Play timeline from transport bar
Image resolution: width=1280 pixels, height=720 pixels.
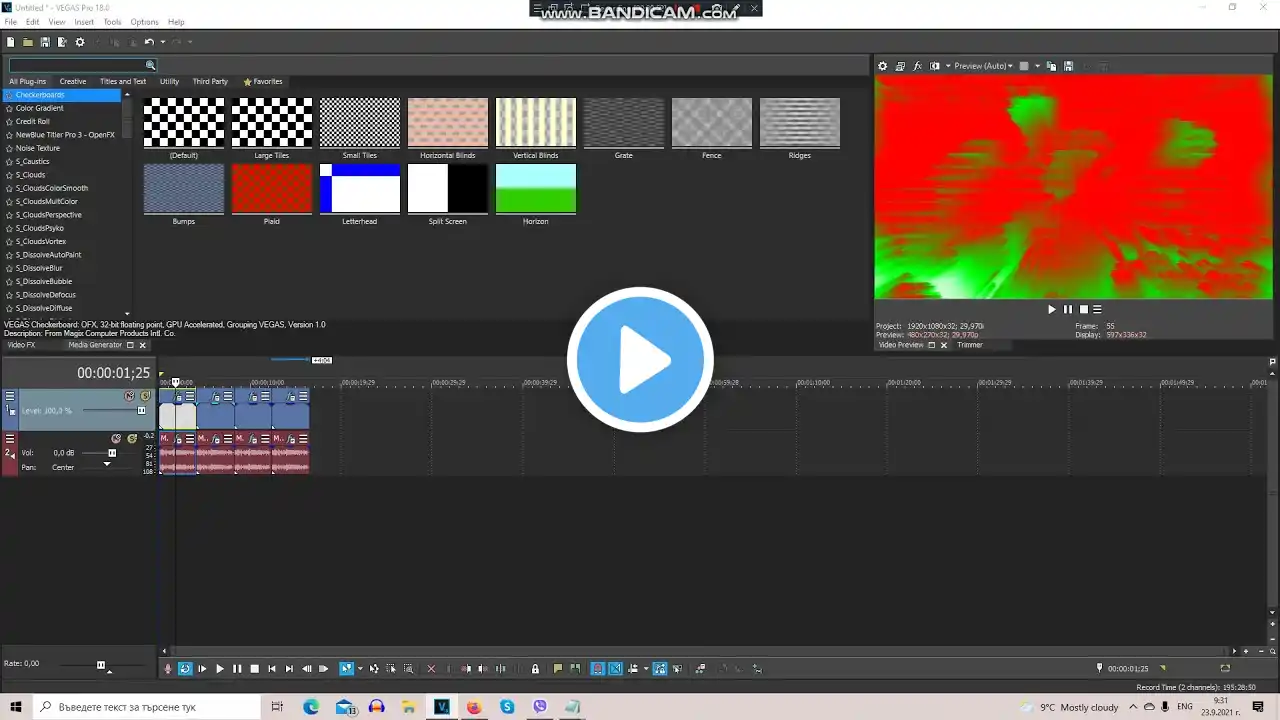pos(220,669)
